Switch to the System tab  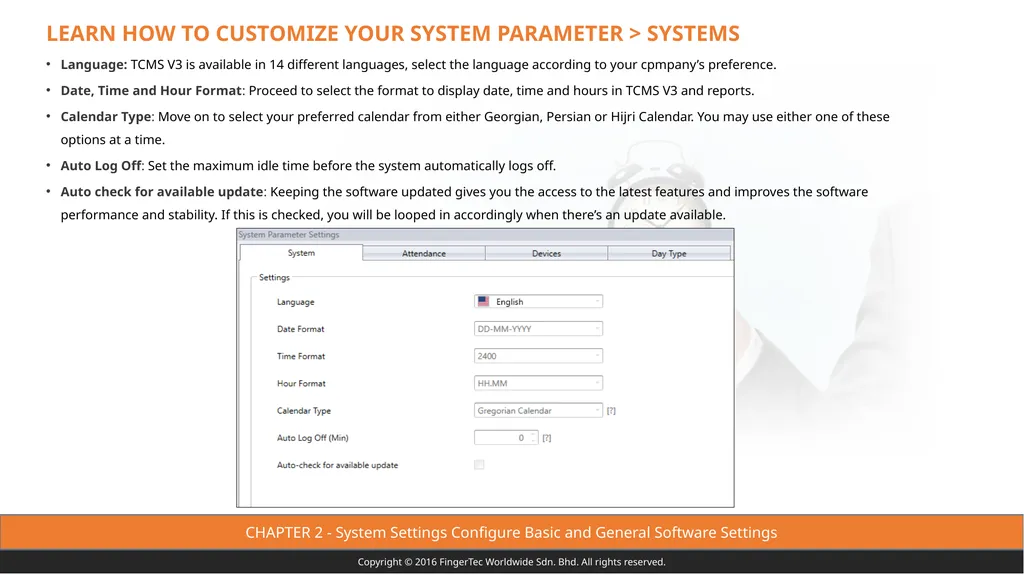click(301, 253)
